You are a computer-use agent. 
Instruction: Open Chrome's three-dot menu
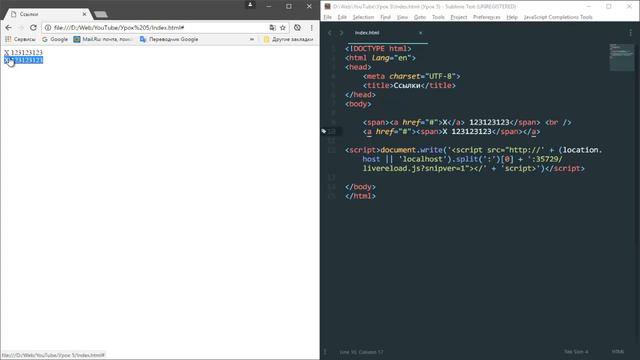[311, 28]
